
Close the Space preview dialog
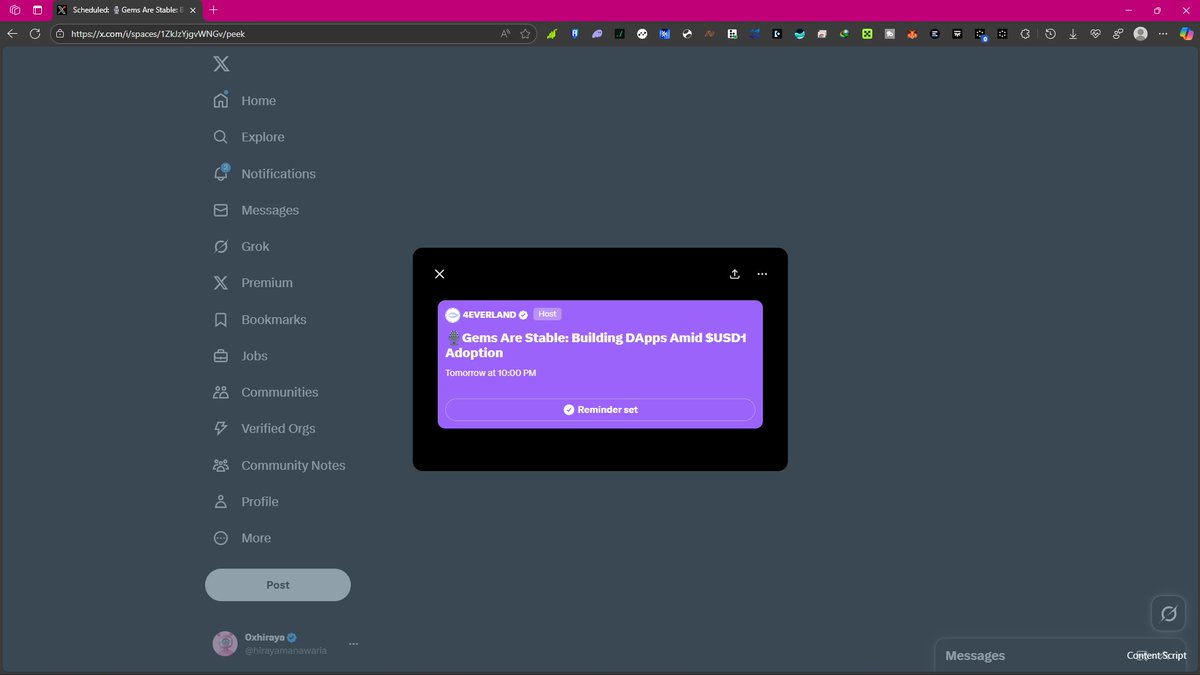point(439,274)
